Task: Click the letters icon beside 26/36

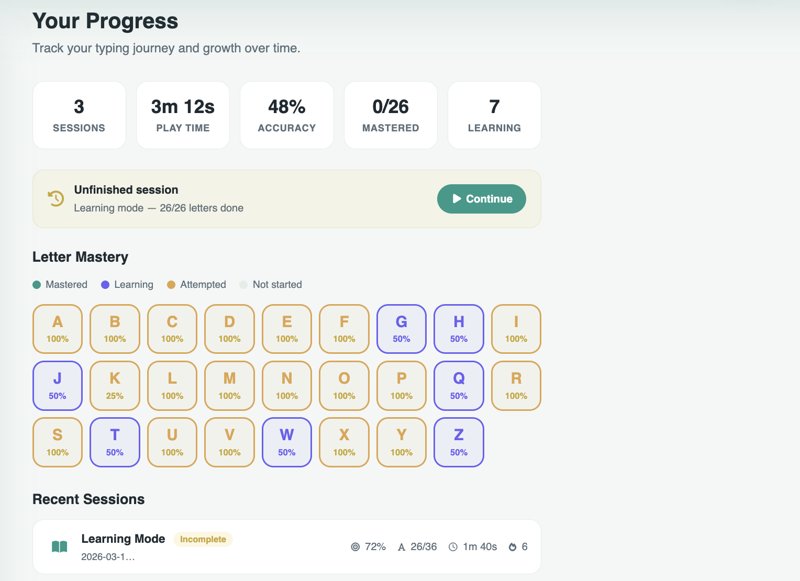Action: coord(401,547)
